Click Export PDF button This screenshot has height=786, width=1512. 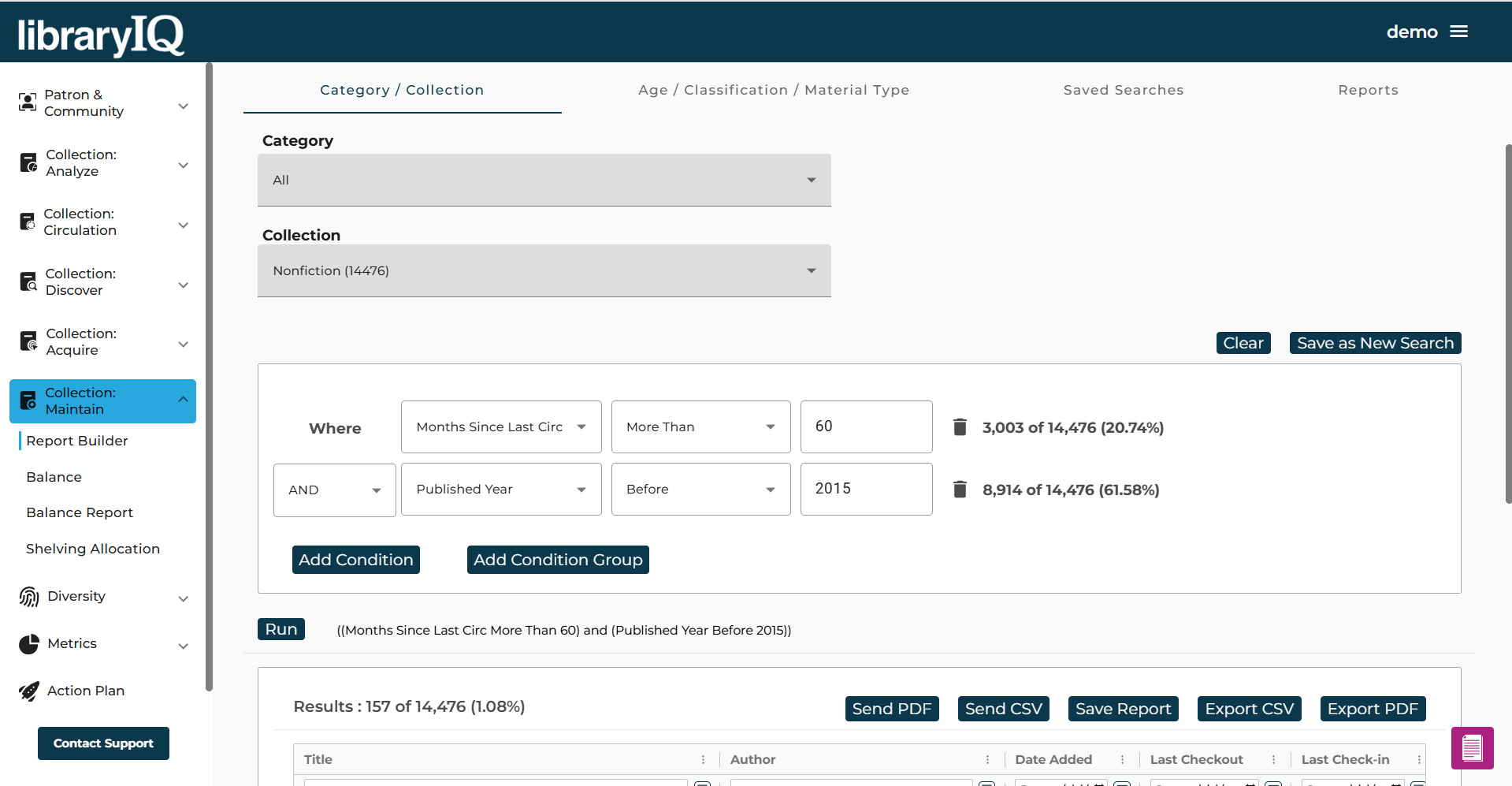1373,709
